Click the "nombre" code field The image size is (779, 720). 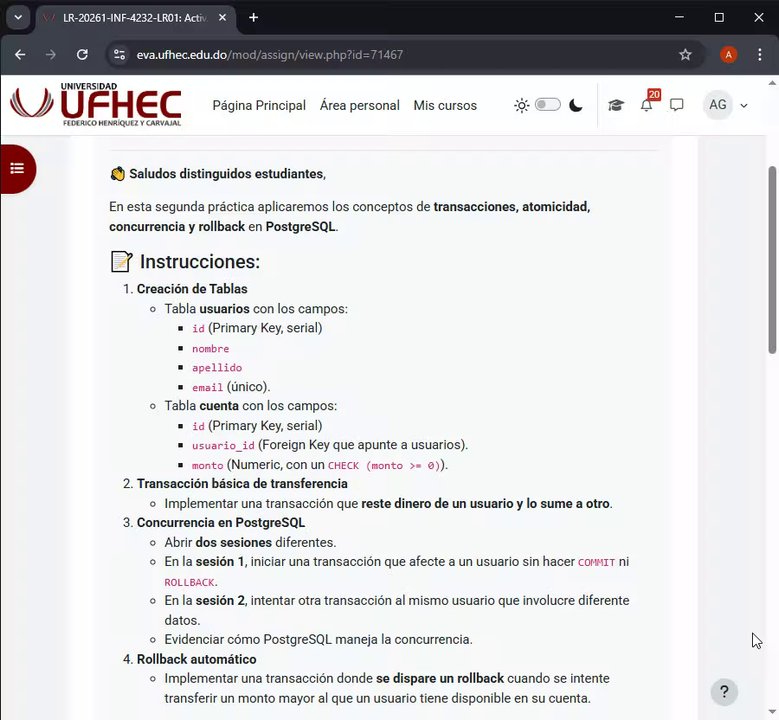coord(211,349)
